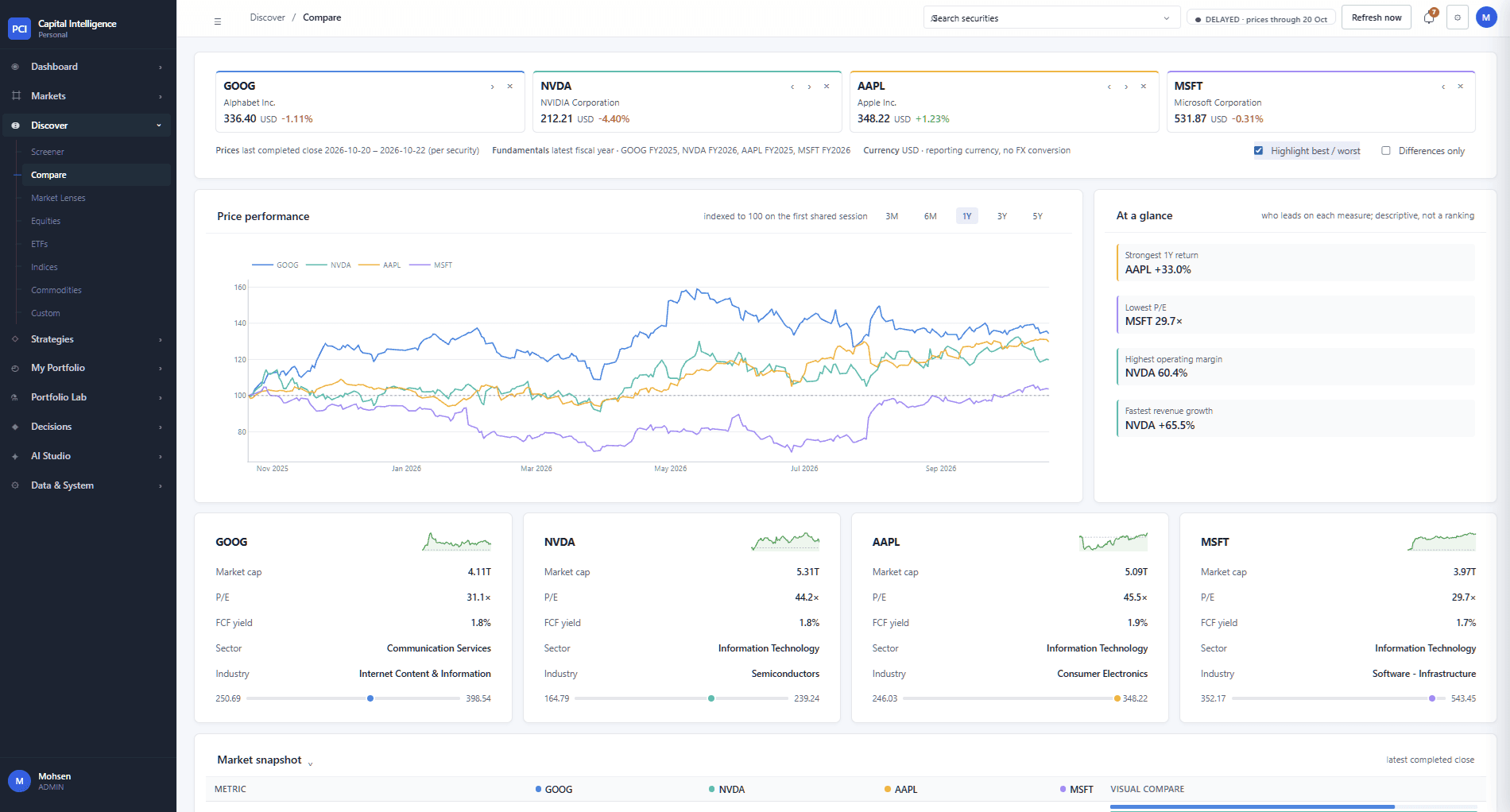The height and width of the screenshot is (812, 1510).
Task: Move AAPL card to the right
Action: [1126, 87]
